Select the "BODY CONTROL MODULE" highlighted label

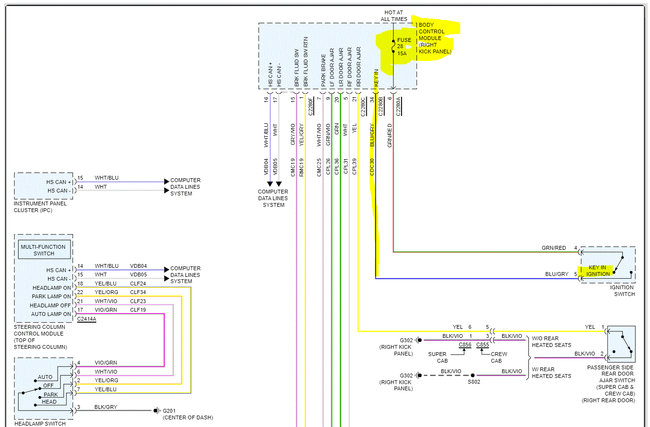tap(434, 38)
